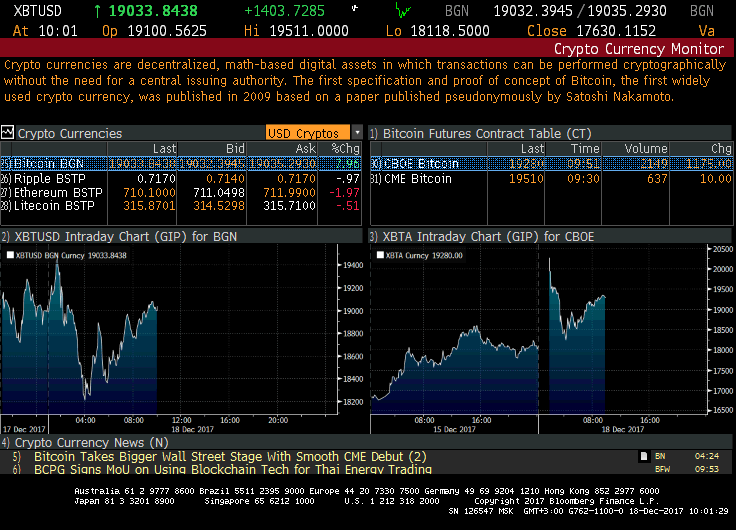Open the document icon next to BN news
The width and height of the screenshot is (736, 530).
coord(644,456)
